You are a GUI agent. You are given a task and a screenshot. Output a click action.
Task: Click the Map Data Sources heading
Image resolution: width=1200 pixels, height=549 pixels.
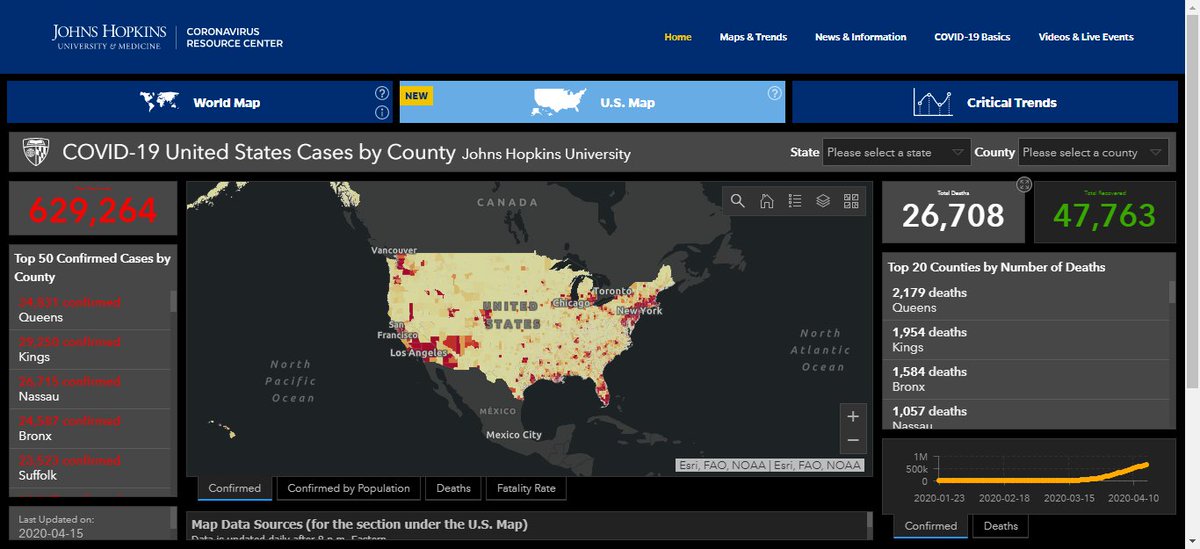pyautogui.click(x=359, y=524)
